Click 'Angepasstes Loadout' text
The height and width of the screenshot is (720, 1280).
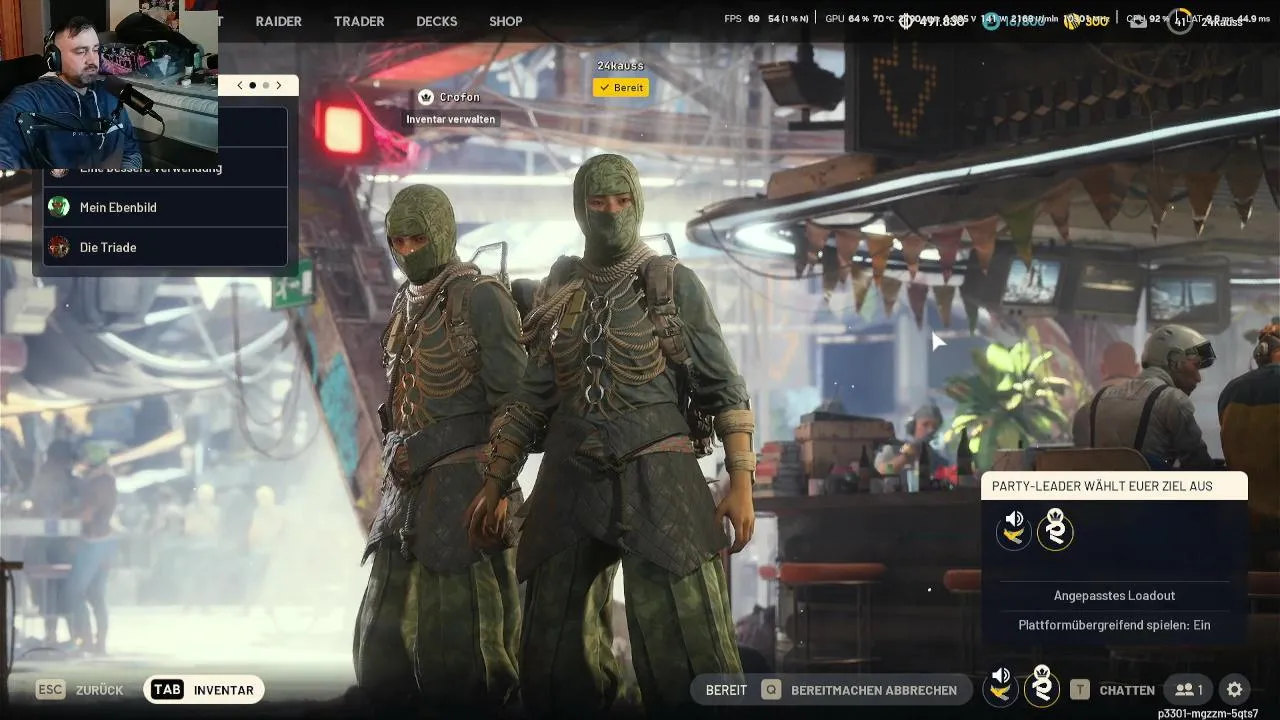click(1114, 596)
